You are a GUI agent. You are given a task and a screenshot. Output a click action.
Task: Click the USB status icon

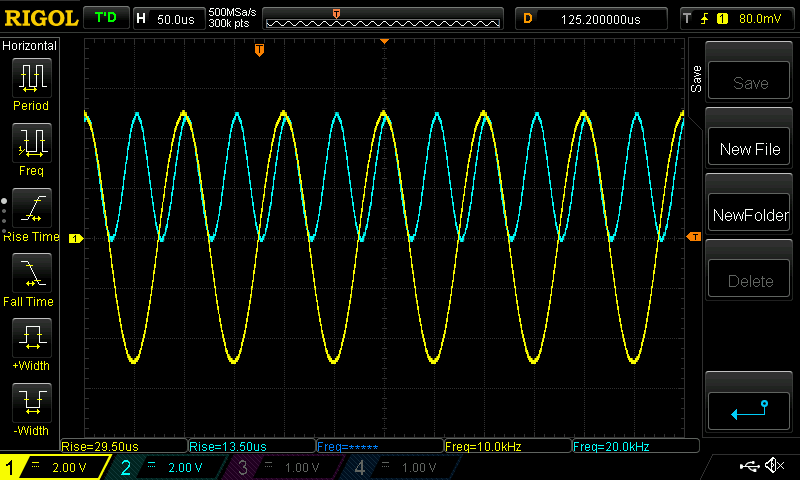click(748, 466)
